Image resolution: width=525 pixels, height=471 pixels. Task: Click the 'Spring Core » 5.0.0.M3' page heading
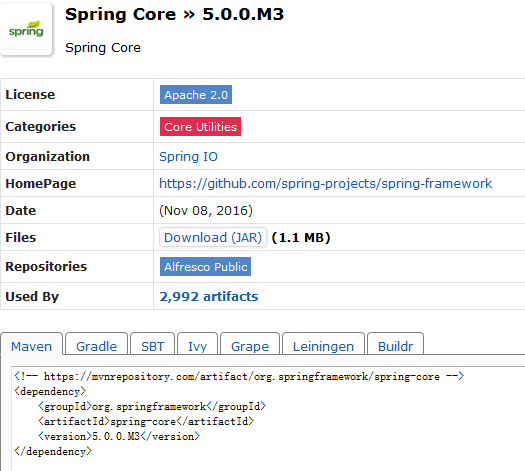point(174,14)
